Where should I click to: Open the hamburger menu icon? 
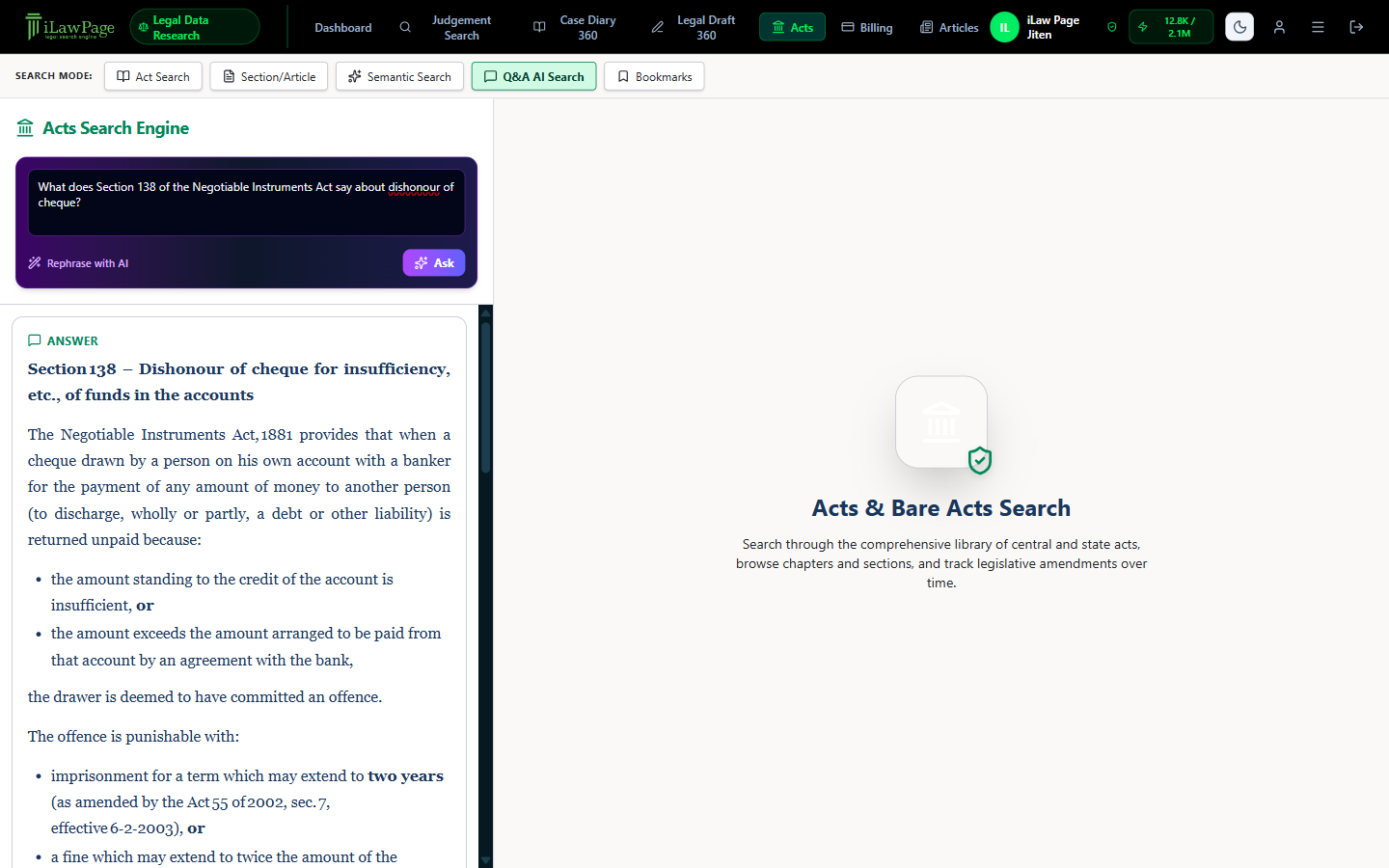(x=1318, y=27)
